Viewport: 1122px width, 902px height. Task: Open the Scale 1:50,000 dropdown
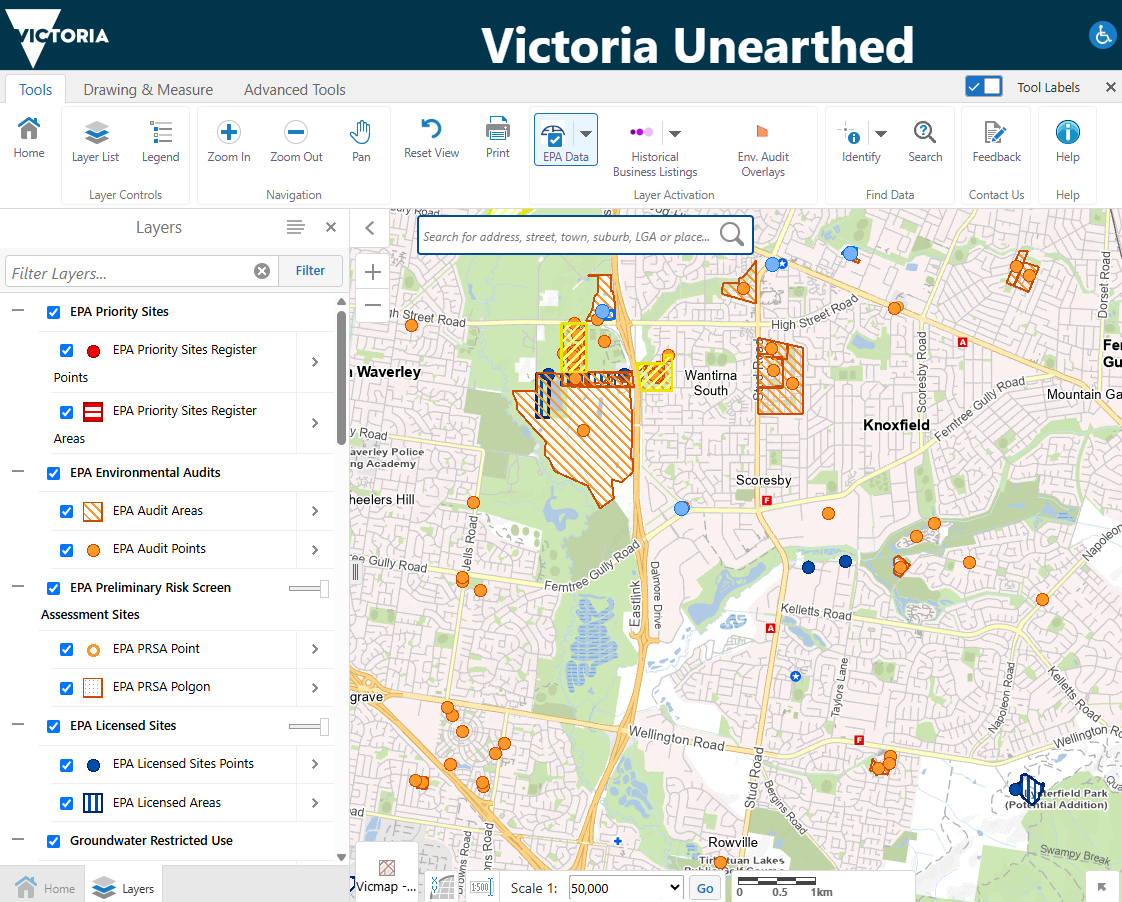coord(626,888)
